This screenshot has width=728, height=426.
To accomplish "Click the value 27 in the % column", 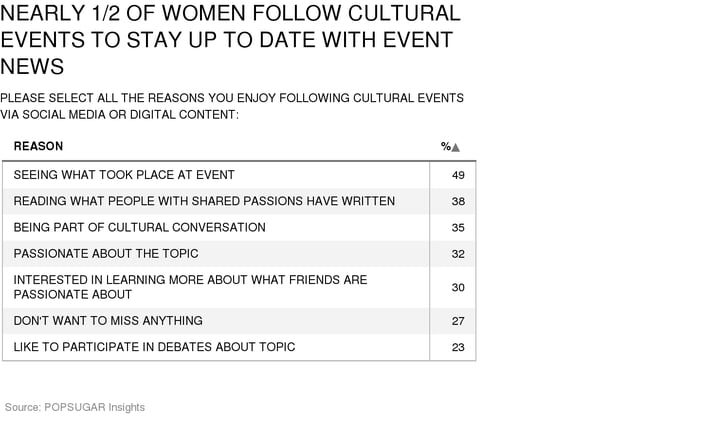I will 458,321.
